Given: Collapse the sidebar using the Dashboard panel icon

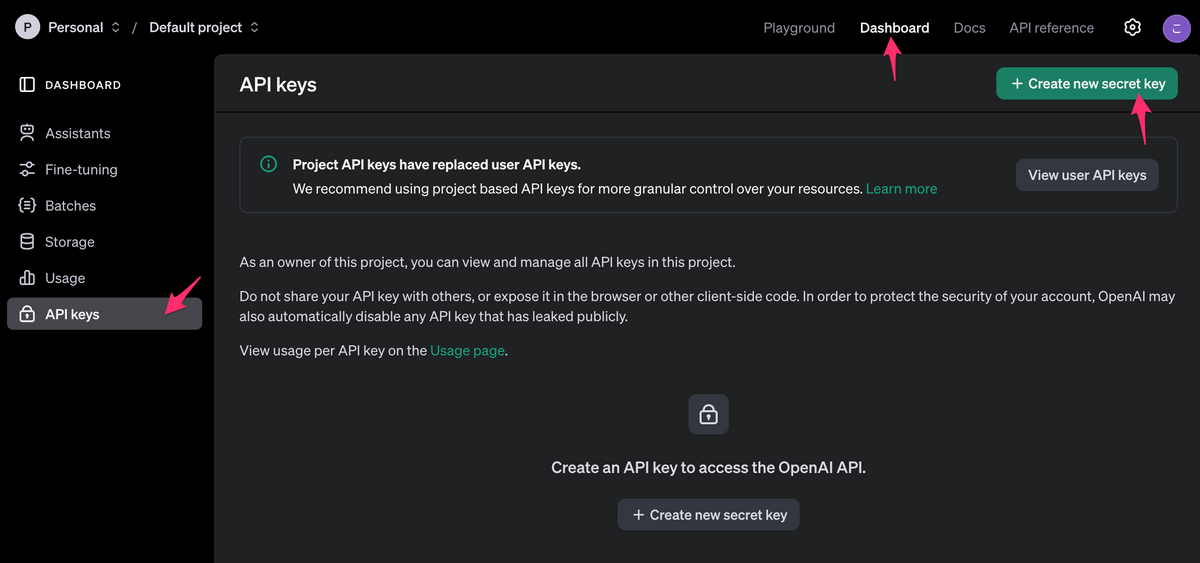Looking at the screenshot, I should tap(27, 85).
